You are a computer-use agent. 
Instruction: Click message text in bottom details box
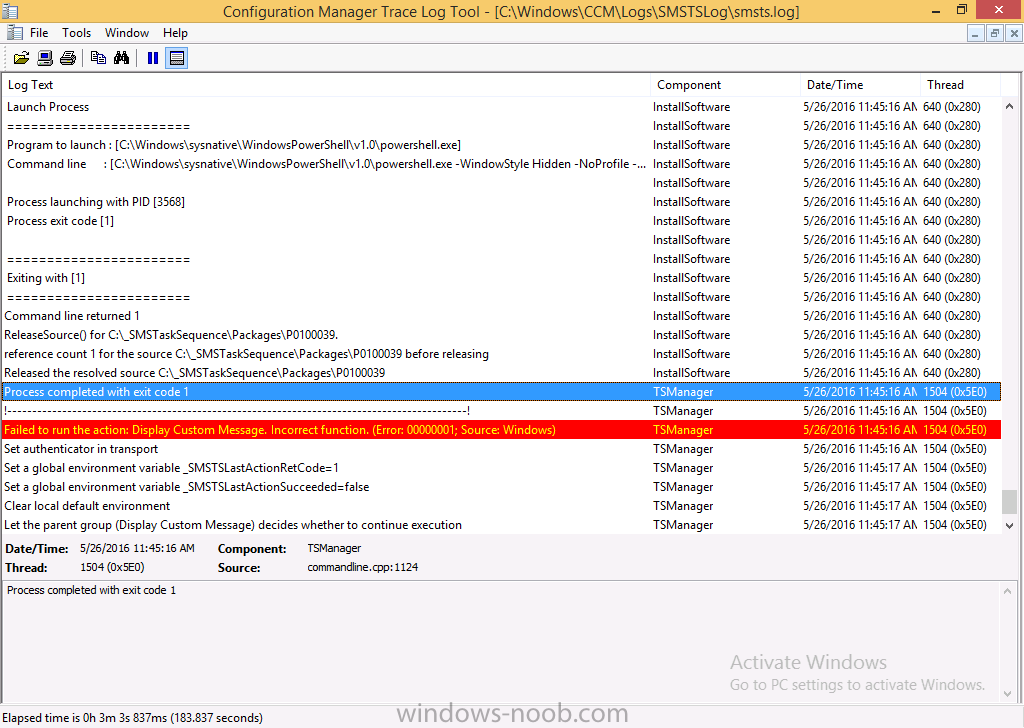pos(91,590)
